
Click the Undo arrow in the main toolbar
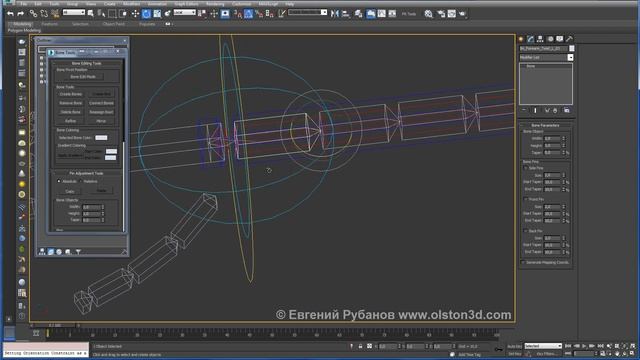pos(10,14)
